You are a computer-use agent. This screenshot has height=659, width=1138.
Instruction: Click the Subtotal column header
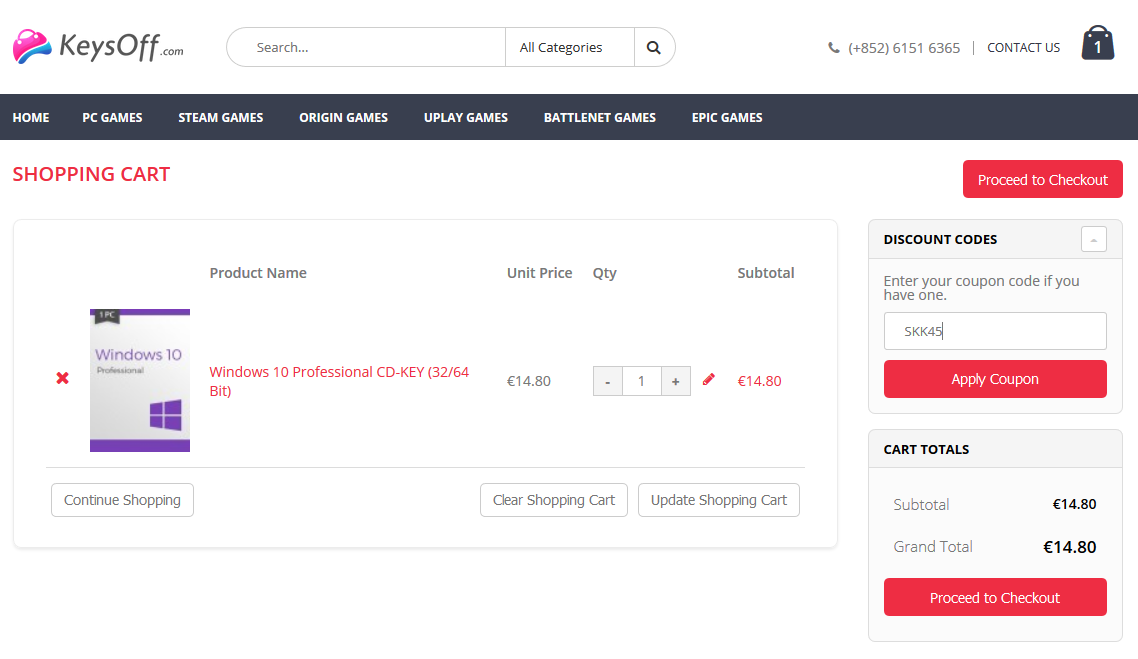[766, 273]
